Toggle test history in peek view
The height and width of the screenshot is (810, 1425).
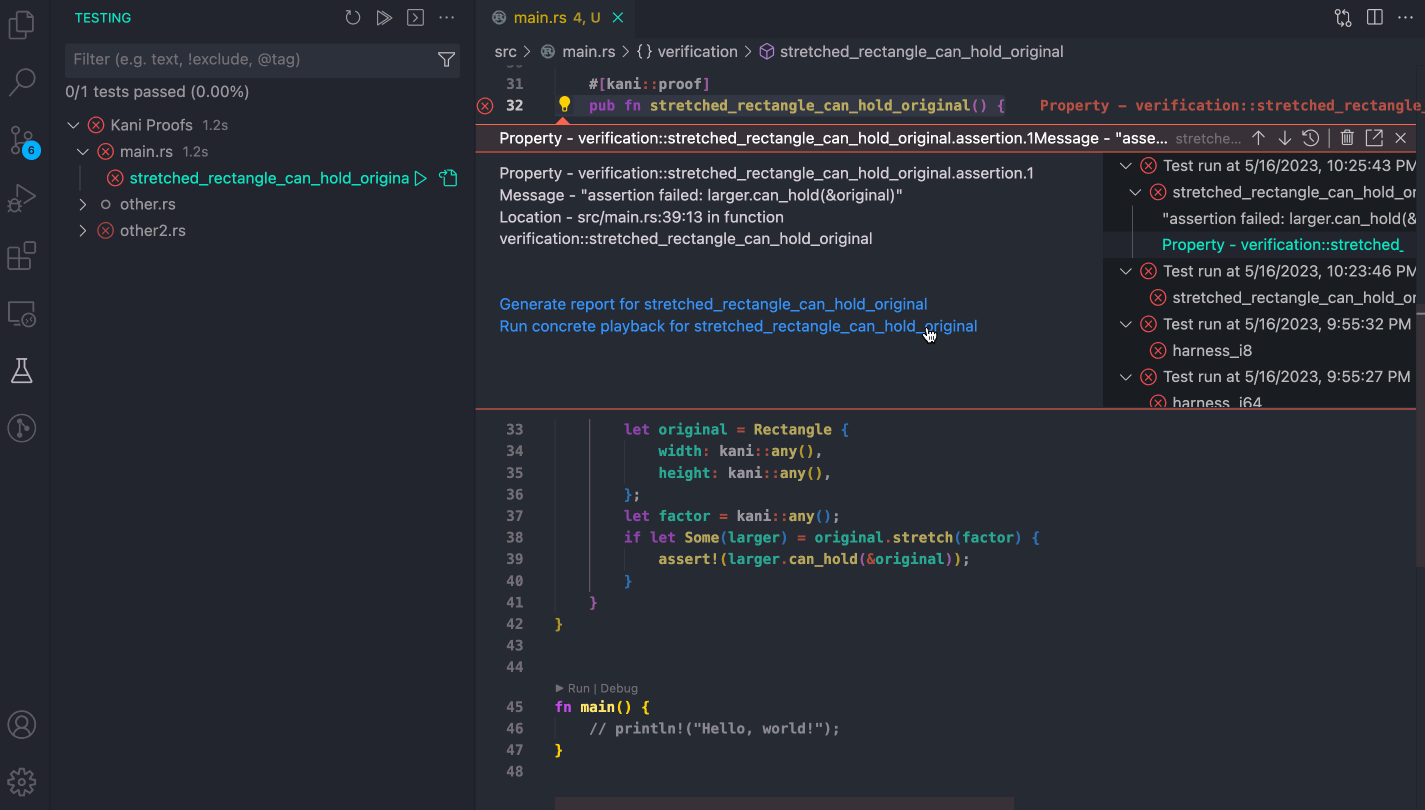click(1311, 138)
